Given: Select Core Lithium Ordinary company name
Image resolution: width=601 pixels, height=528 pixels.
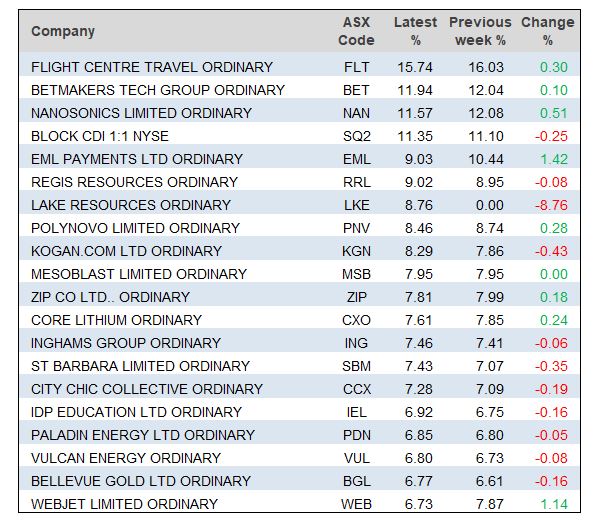Looking at the screenshot, I should [116, 320].
